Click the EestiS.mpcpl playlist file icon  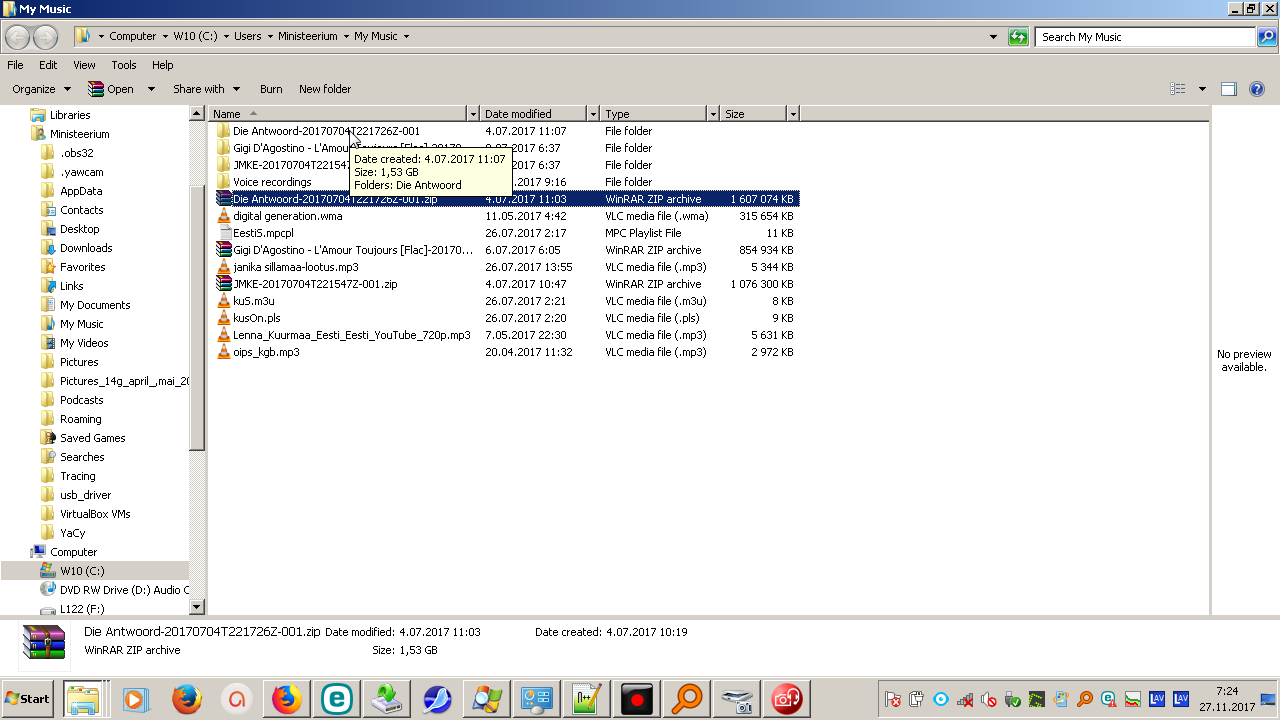click(x=224, y=233)
